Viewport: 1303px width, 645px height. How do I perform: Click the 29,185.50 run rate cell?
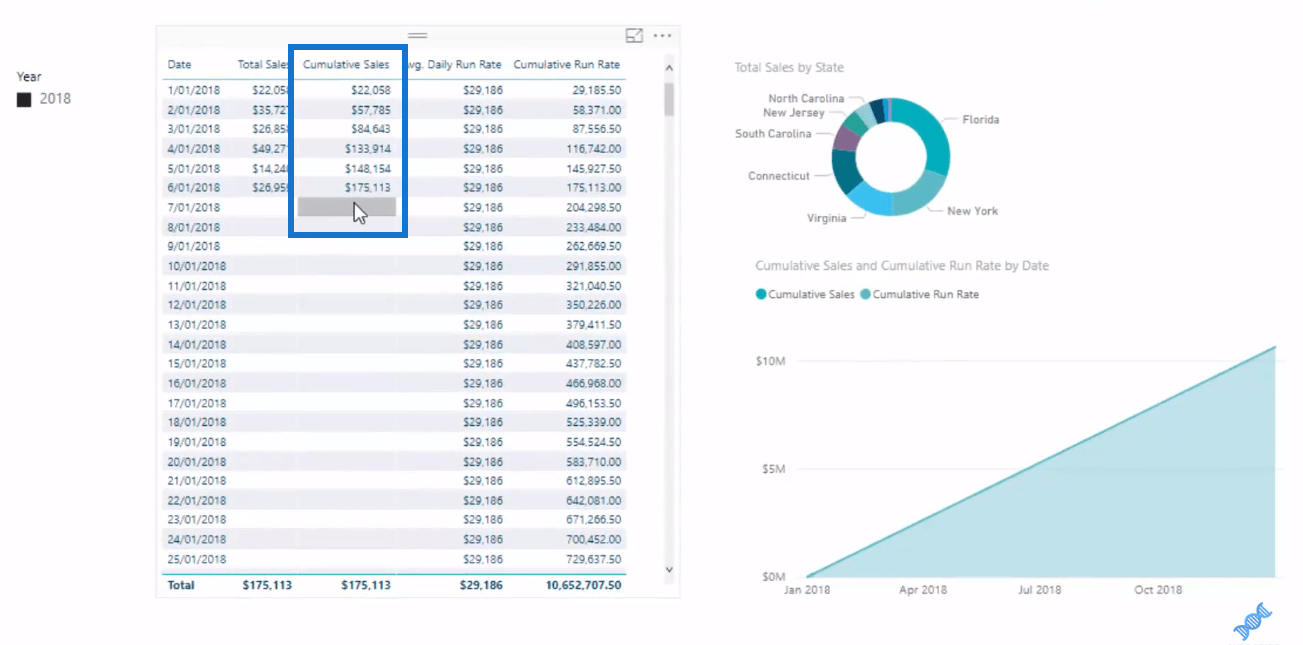coord(597,90)
